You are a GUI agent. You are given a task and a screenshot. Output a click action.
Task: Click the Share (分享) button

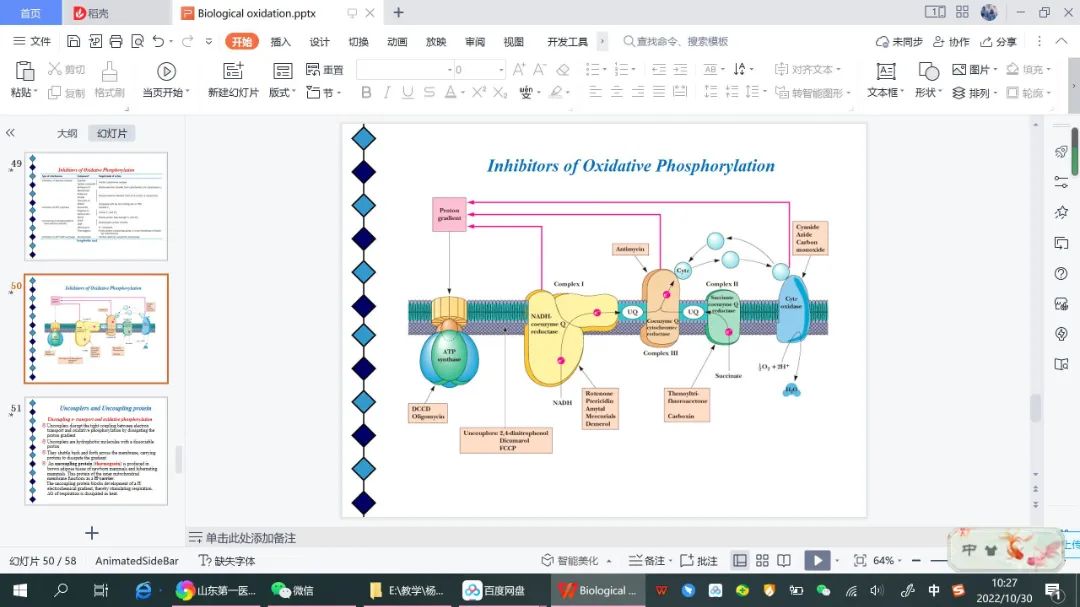click(998, 41)
